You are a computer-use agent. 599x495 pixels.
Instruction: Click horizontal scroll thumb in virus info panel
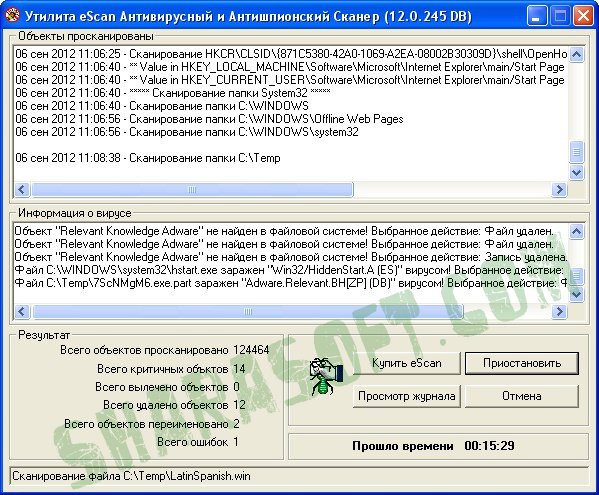pos(248,312)
